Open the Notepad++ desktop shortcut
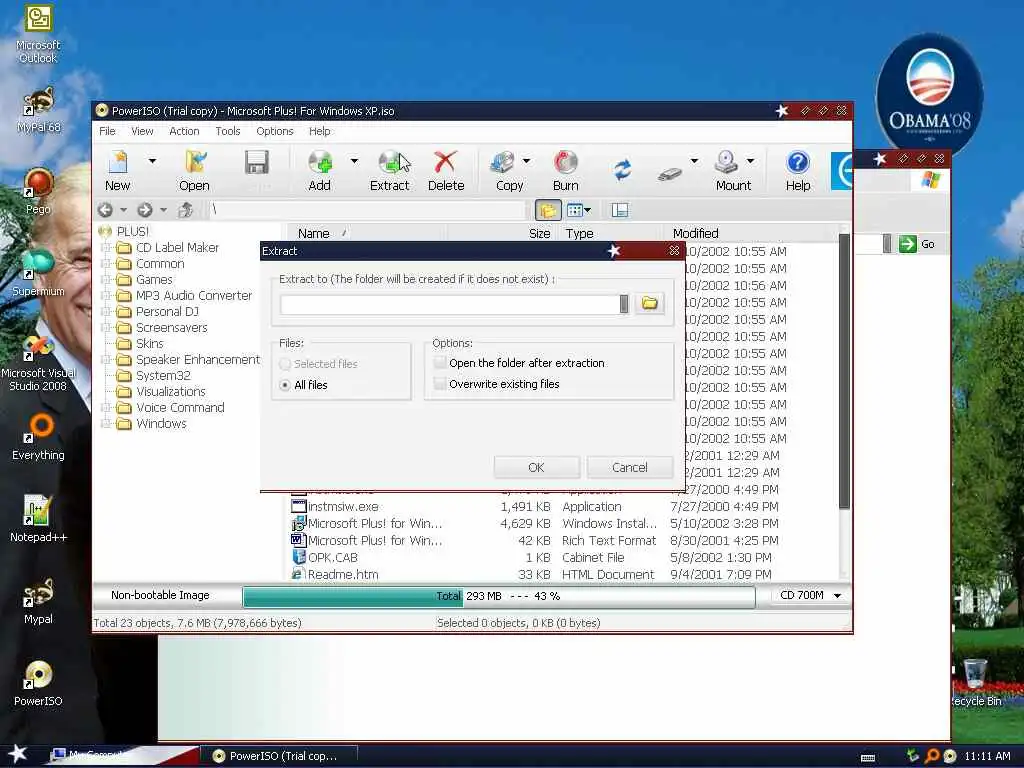 click(x=38, y=519)
